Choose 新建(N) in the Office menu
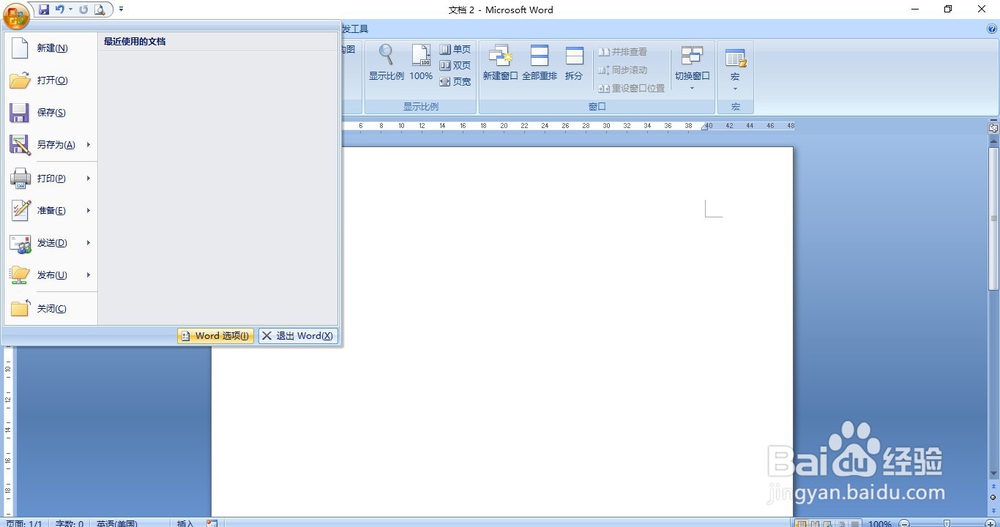Image resolution: width=1000 pixels, height=527 pixels. (51, 48)
